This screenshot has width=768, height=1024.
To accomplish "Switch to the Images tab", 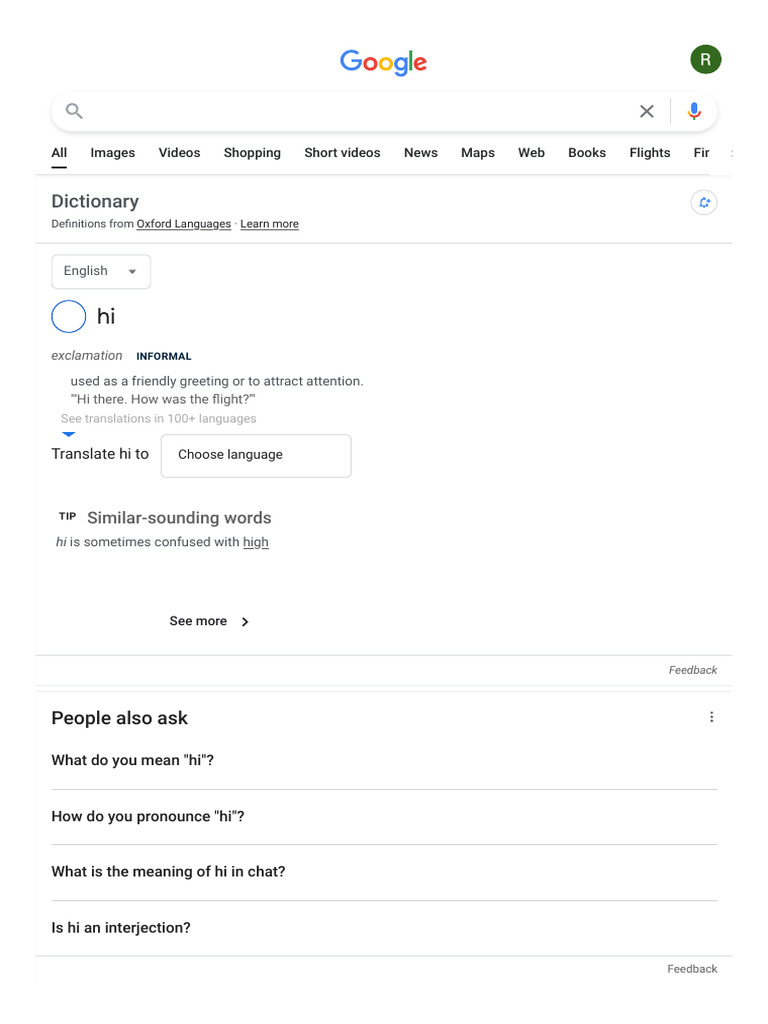I will coord(112,153).
